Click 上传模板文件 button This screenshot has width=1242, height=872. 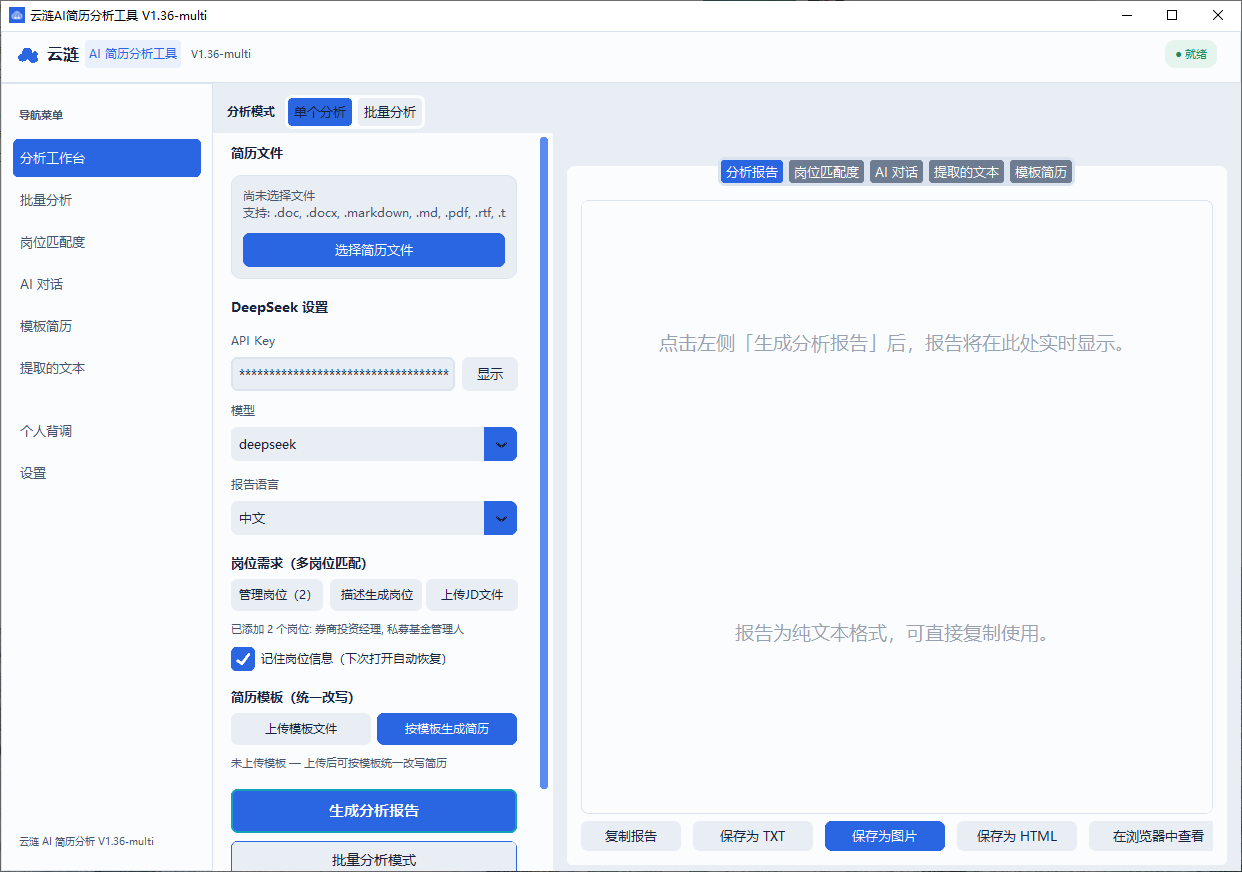point(301,729)
